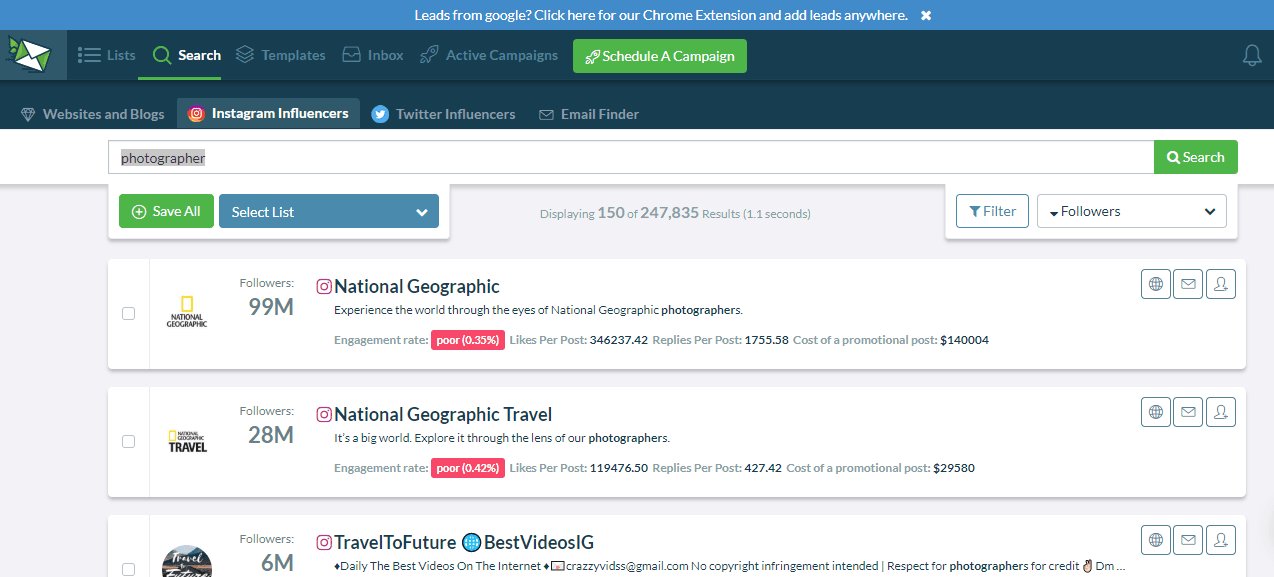Open profile person icon for National Geographic

1220,284
